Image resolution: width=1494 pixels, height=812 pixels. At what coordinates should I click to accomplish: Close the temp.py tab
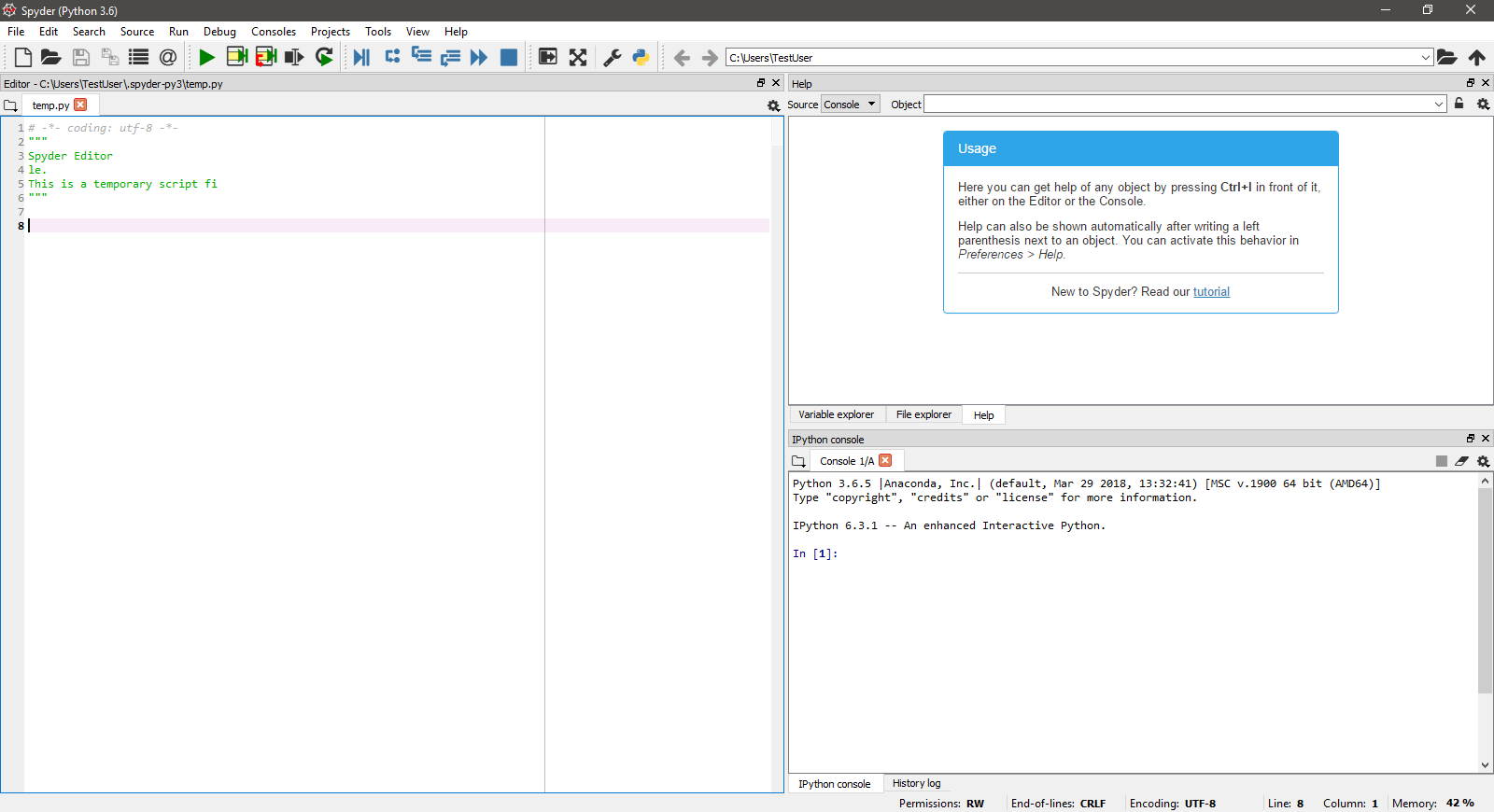point(80,105)
